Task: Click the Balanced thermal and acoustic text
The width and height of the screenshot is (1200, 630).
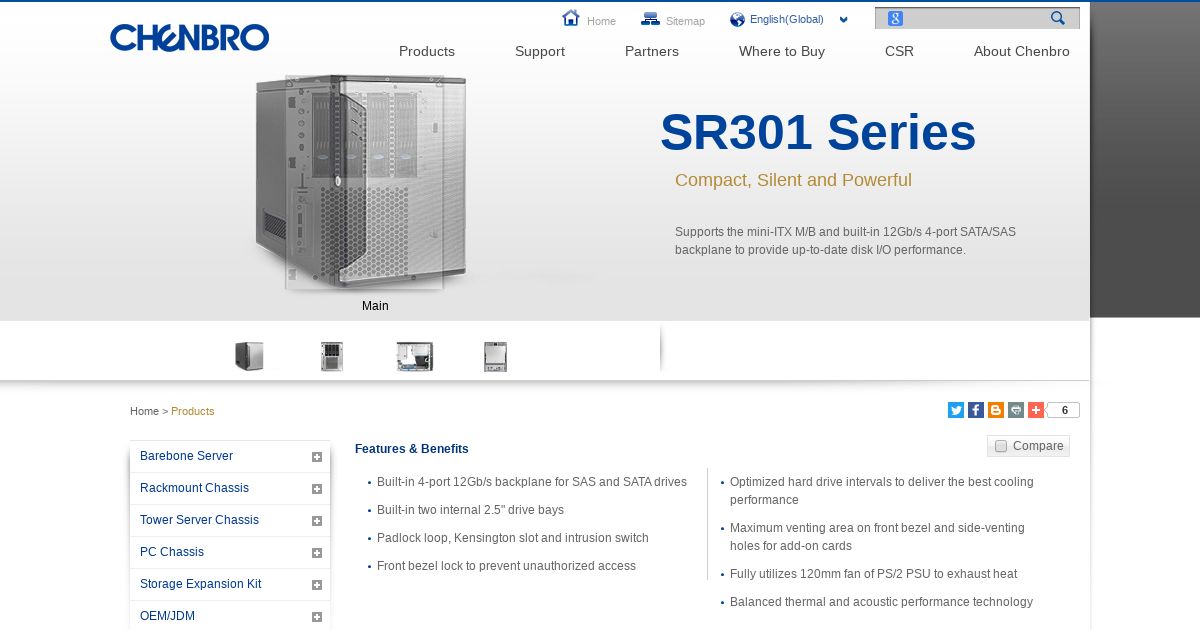Action: click(881, 602)
